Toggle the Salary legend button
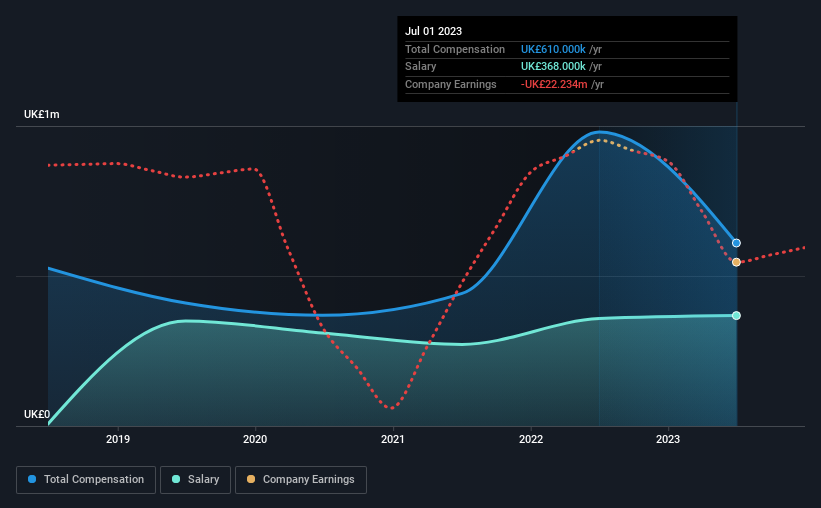Viewport: 821px width, 508px height. tap(195, 480)
